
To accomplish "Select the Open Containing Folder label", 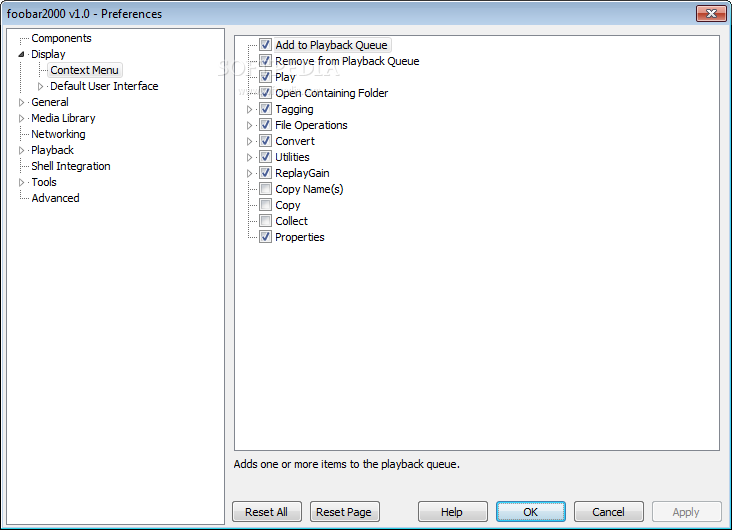I will tap(331, 93).
